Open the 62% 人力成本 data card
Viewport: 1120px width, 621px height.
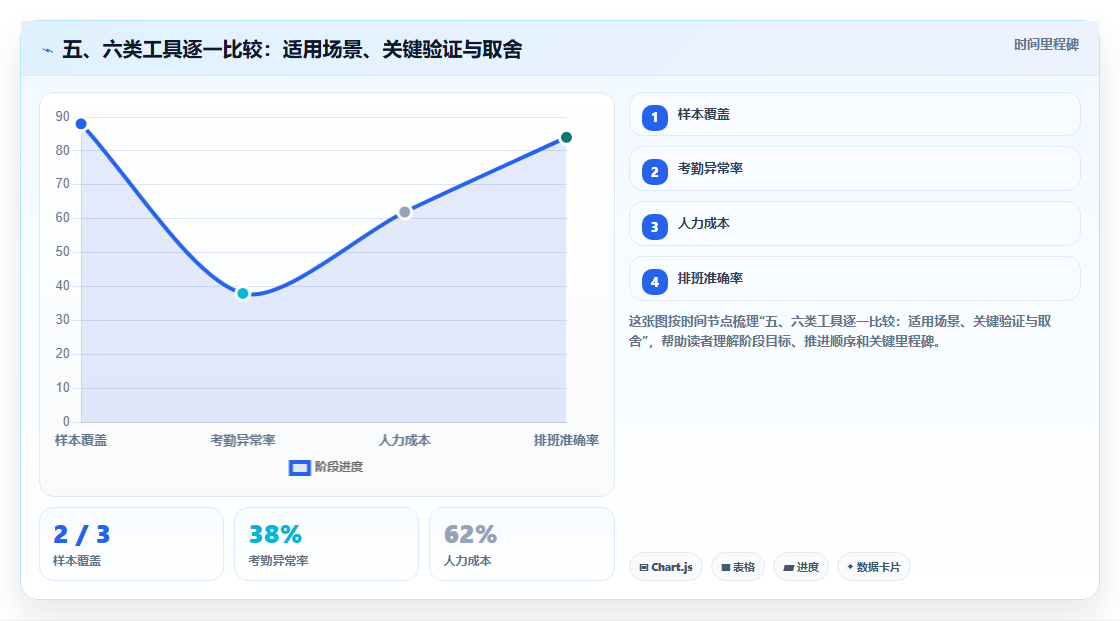point(521,544)
